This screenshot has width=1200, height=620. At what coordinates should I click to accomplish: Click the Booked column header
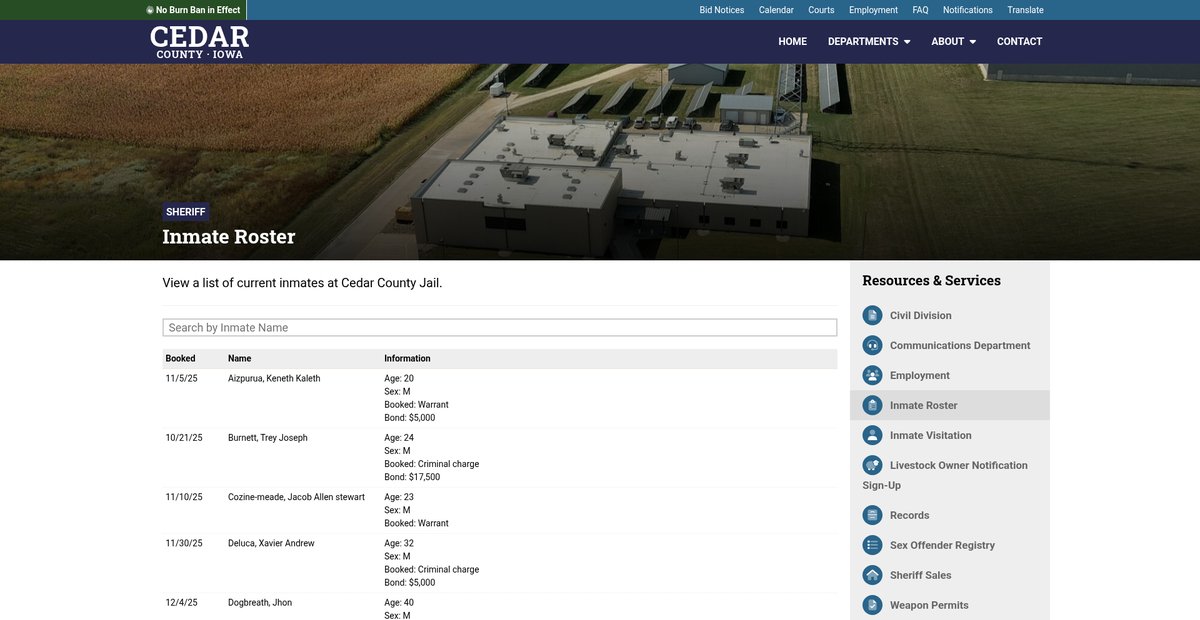coord(180,358)
